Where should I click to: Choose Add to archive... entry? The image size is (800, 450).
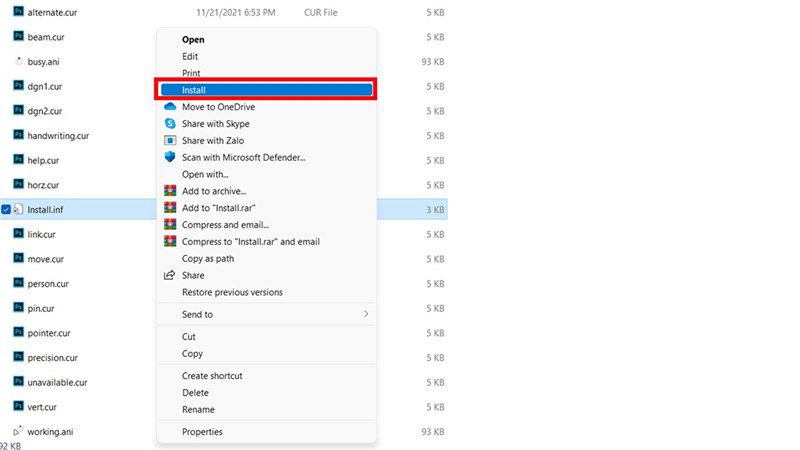pyautogui.click(x=214, y=191)
